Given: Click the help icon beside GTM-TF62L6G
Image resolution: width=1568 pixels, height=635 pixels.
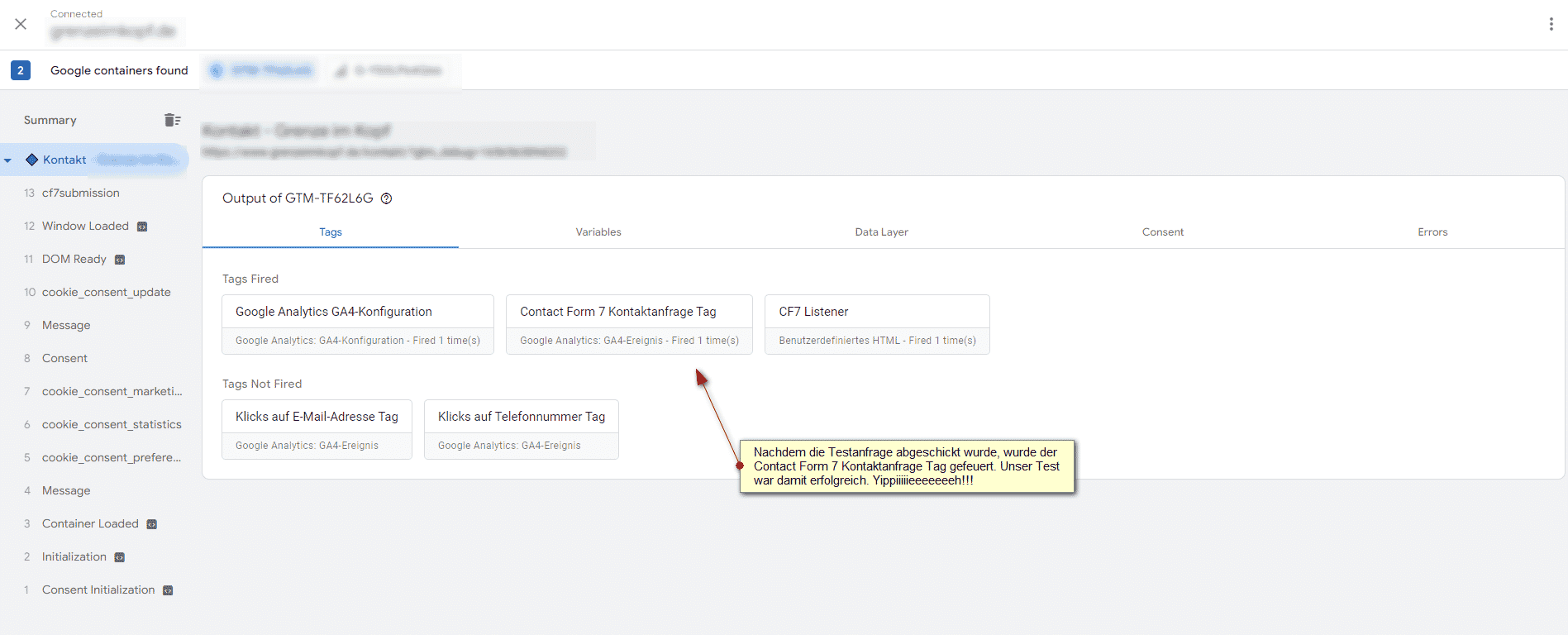Looking at the screenshot, I should click(386, 198).
